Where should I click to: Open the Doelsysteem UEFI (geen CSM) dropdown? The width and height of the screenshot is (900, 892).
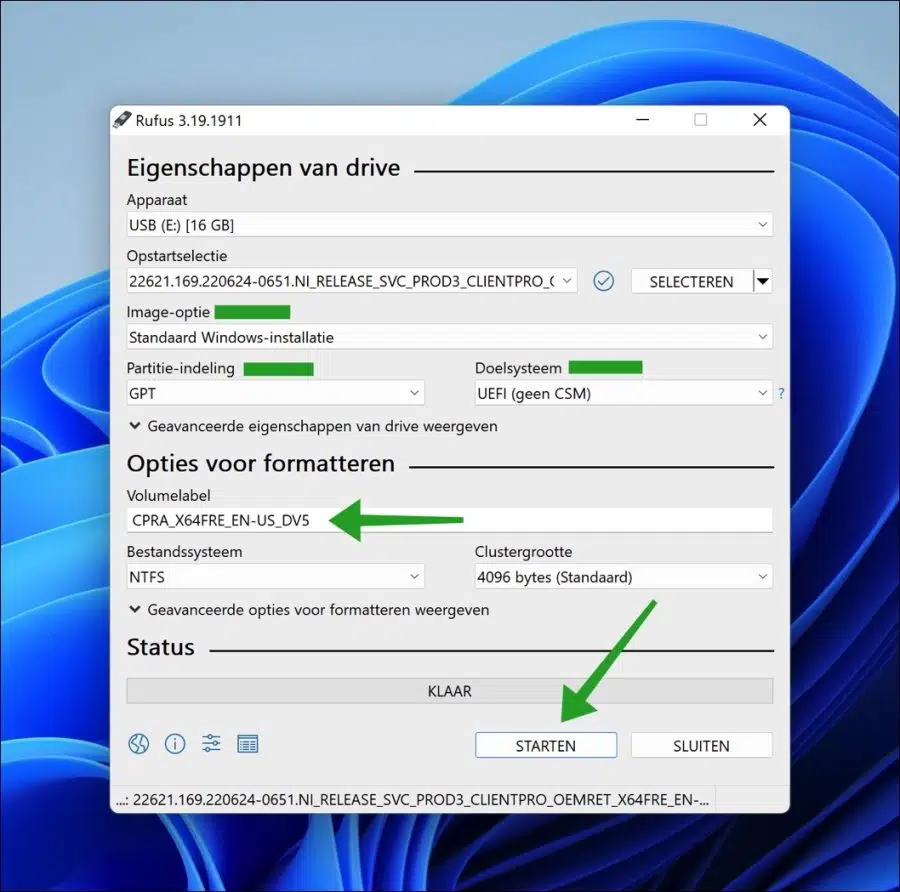tap(623, 393)
